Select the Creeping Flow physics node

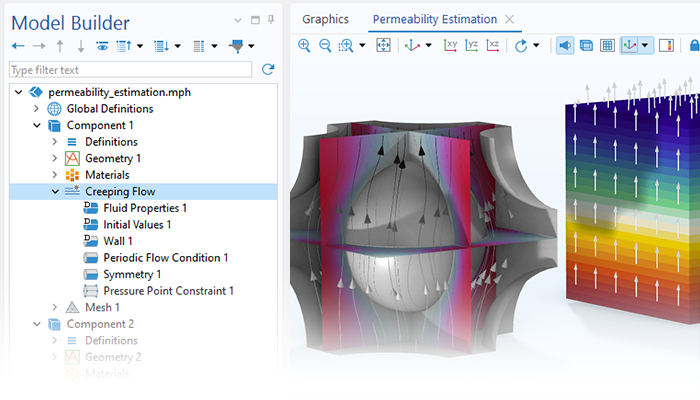pos(120,192)
